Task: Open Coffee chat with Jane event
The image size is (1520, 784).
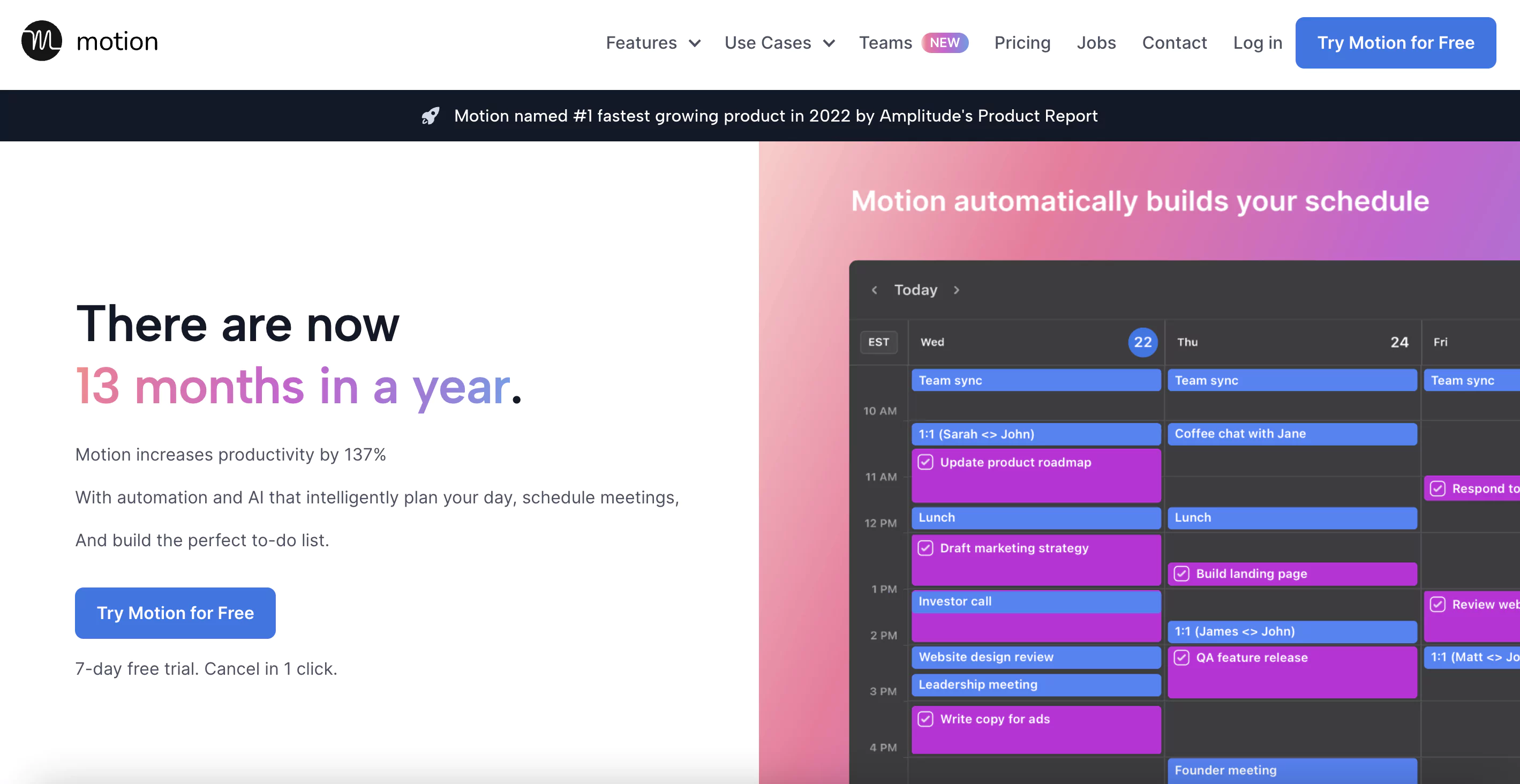Action: (1292, 434)
